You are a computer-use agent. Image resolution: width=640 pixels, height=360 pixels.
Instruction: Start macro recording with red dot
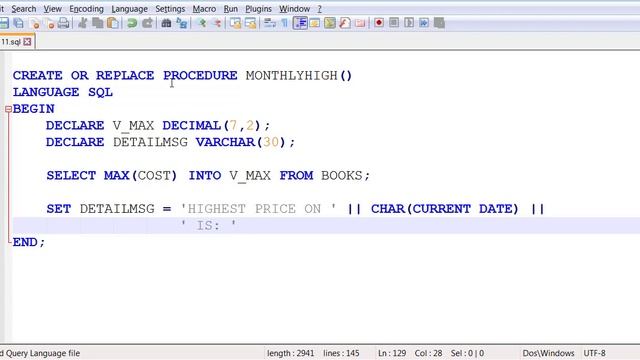point(379,23)
